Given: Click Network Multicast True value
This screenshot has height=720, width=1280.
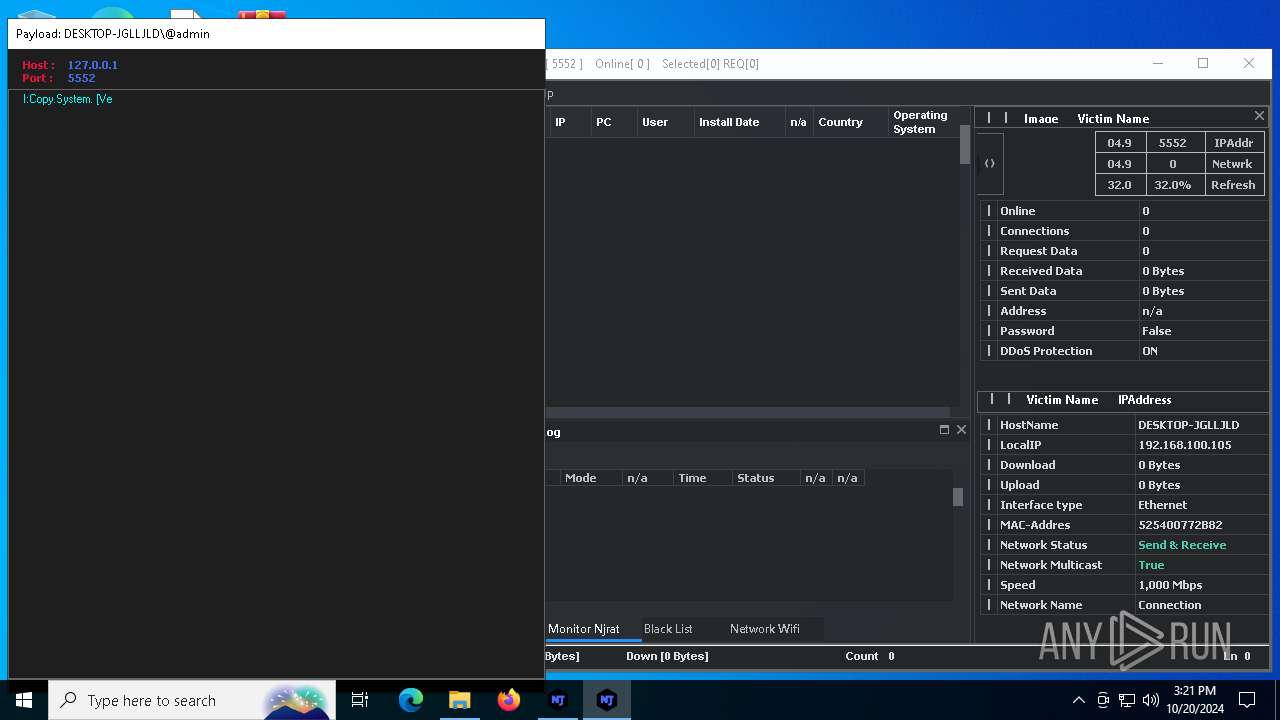Looking at the screenshot, I should click(x=1151, y=565).
